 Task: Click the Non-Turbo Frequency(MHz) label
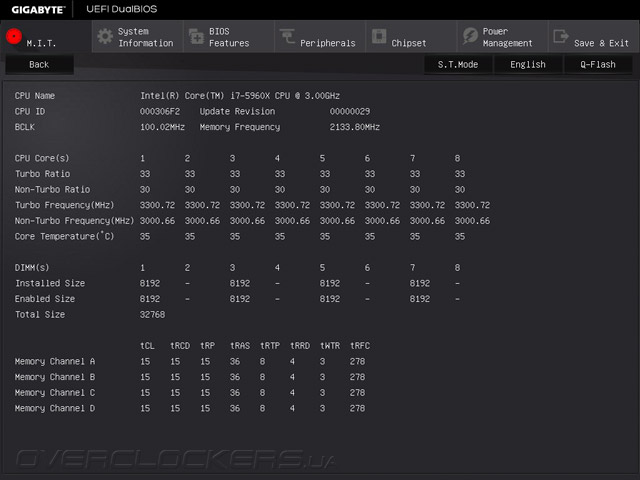point(74,221)
